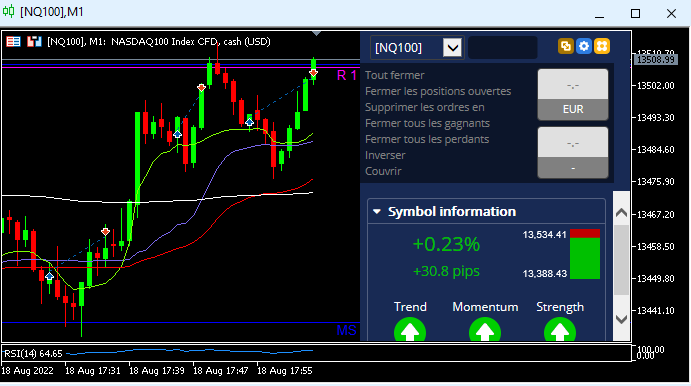Click the EUR currency toggle button
This screenshot has width=691, height=386.
[x=573, y=109]
